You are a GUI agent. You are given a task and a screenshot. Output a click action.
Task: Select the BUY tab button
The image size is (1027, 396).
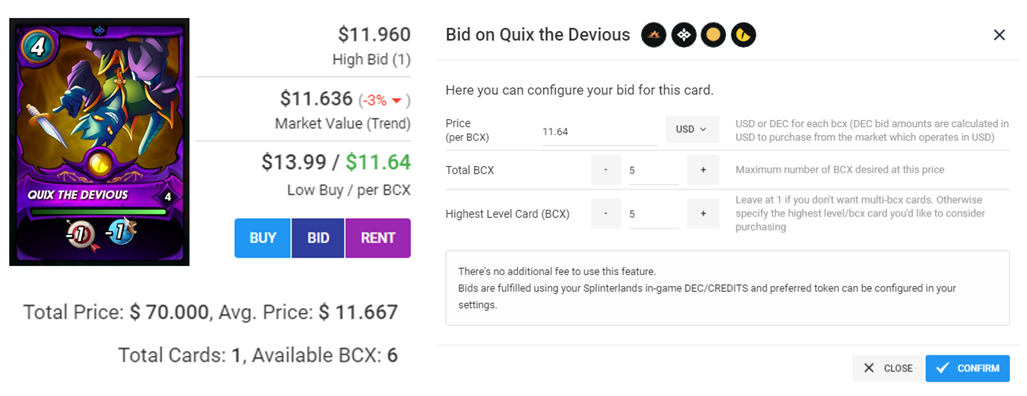pyautogui.click(x=263, y=238)
